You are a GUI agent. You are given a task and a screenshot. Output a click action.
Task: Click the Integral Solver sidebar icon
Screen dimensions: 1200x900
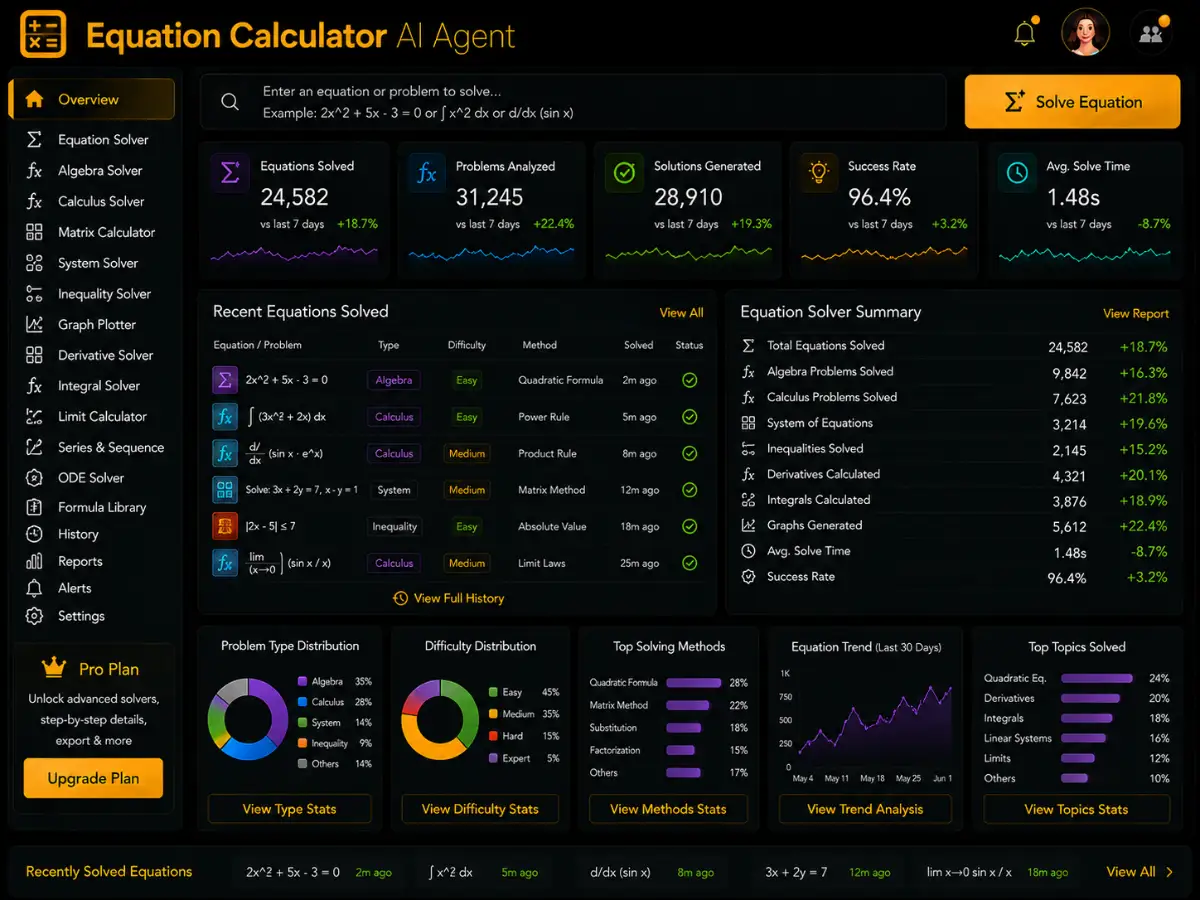click(34, 386)
